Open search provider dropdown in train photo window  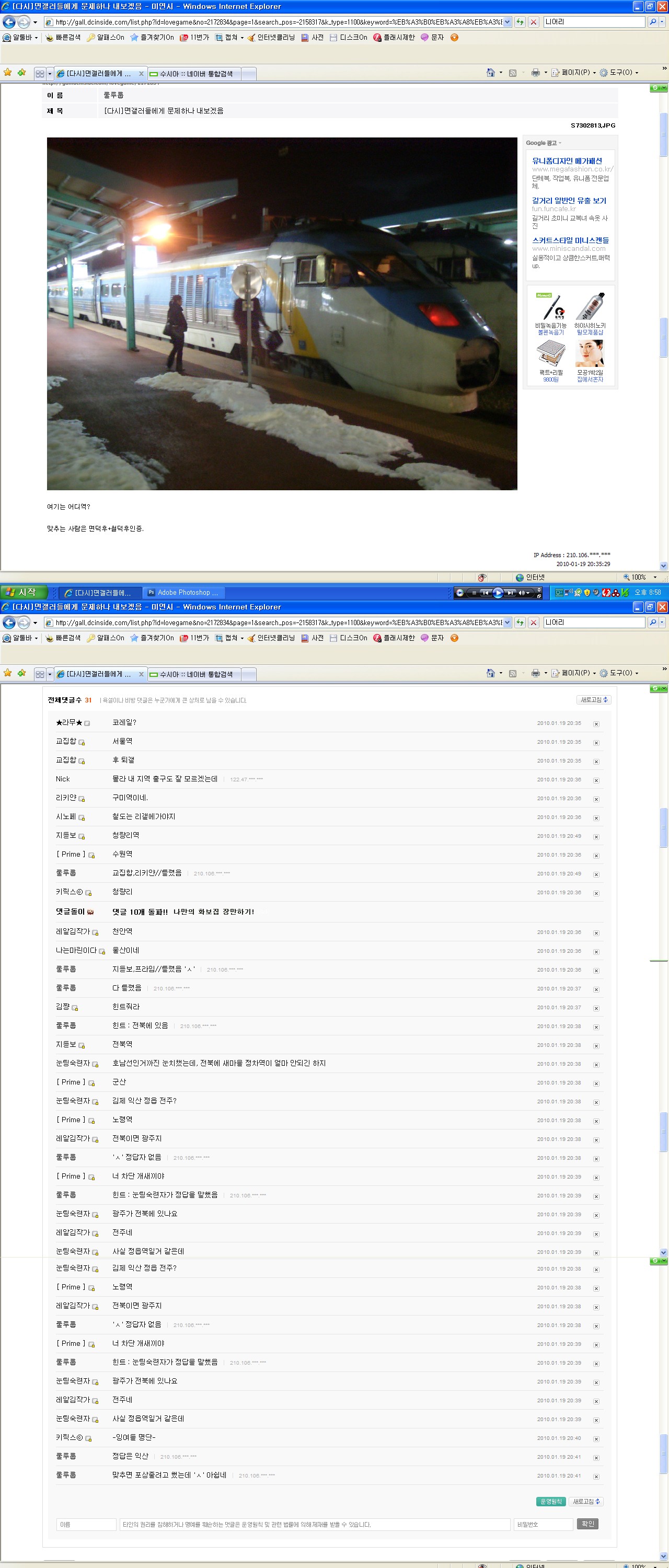(662, 22)
